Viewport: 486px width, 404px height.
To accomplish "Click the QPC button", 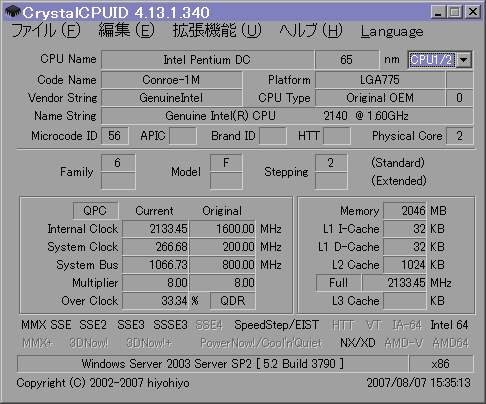I will click(95, 211).
